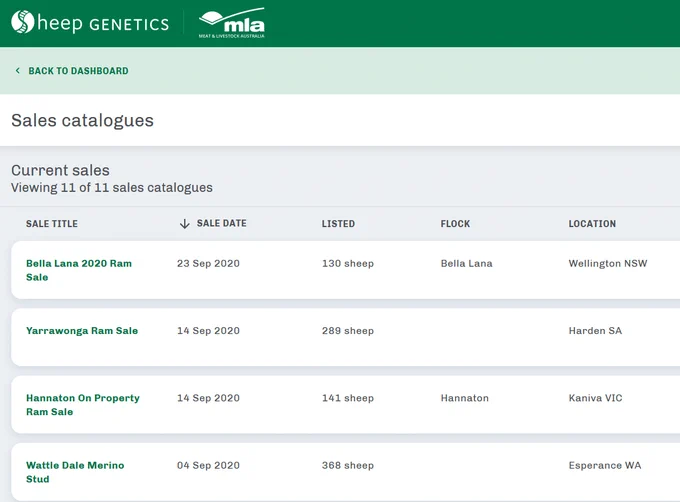
Task: Select the date 04 Sep 2020
Action: point(208,465)
